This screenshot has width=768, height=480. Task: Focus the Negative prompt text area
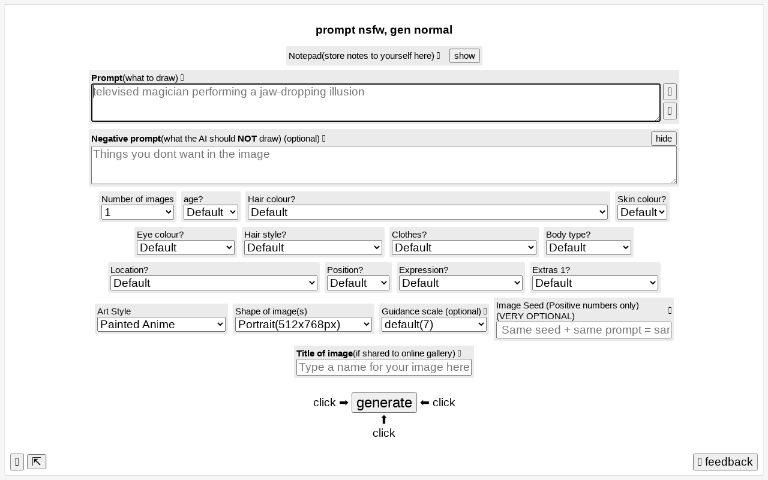(383, 165)
